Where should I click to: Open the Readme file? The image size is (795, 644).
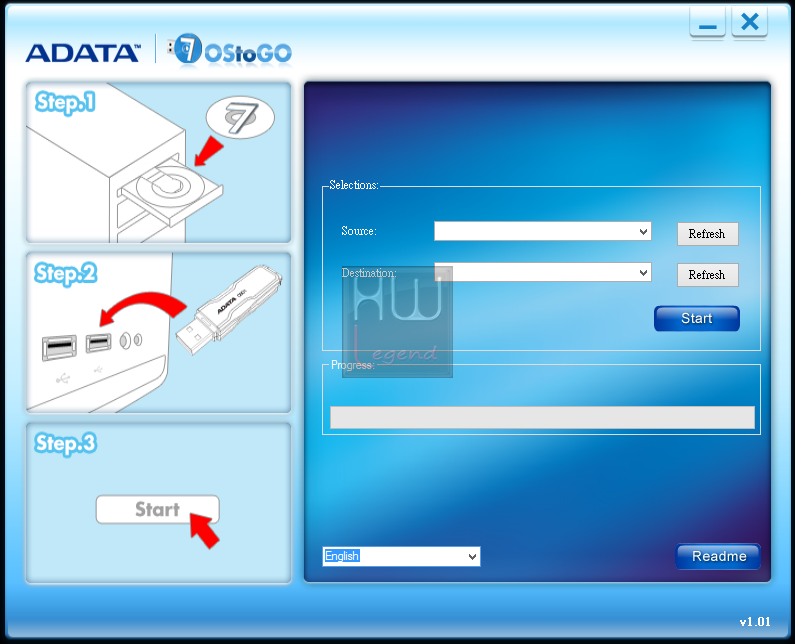(718, 556)
